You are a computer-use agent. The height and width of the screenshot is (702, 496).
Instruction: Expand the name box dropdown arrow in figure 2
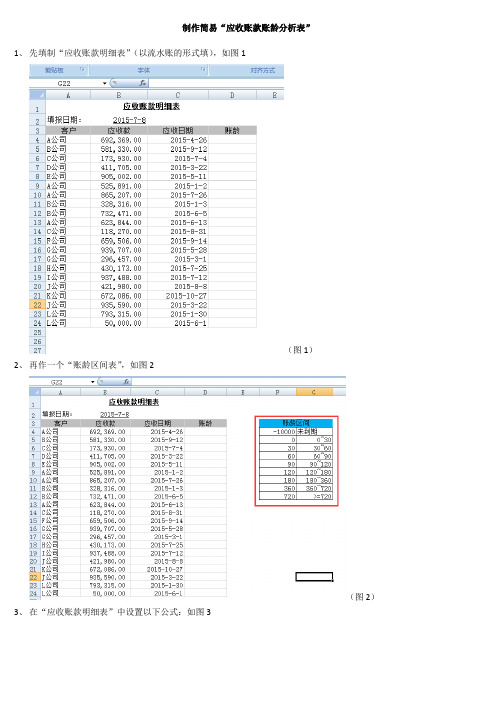(93, 382)
